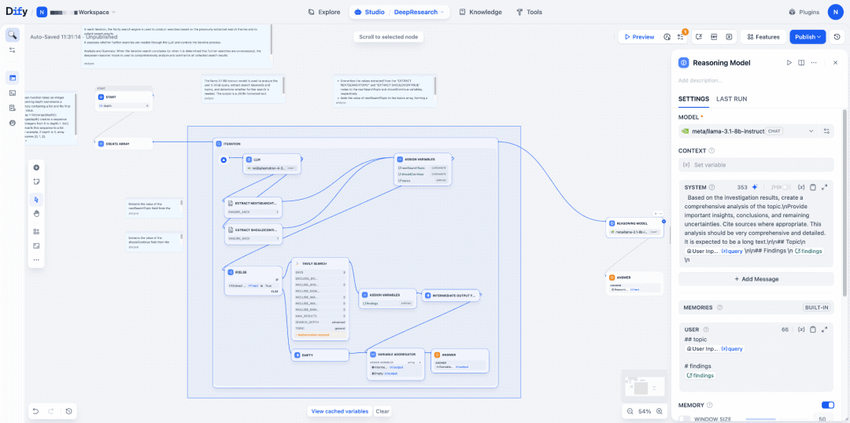Screen dimensions: 850x423
Task: Expand the SYSTEM prompt editor fullscreen
Action: [825, 187]
